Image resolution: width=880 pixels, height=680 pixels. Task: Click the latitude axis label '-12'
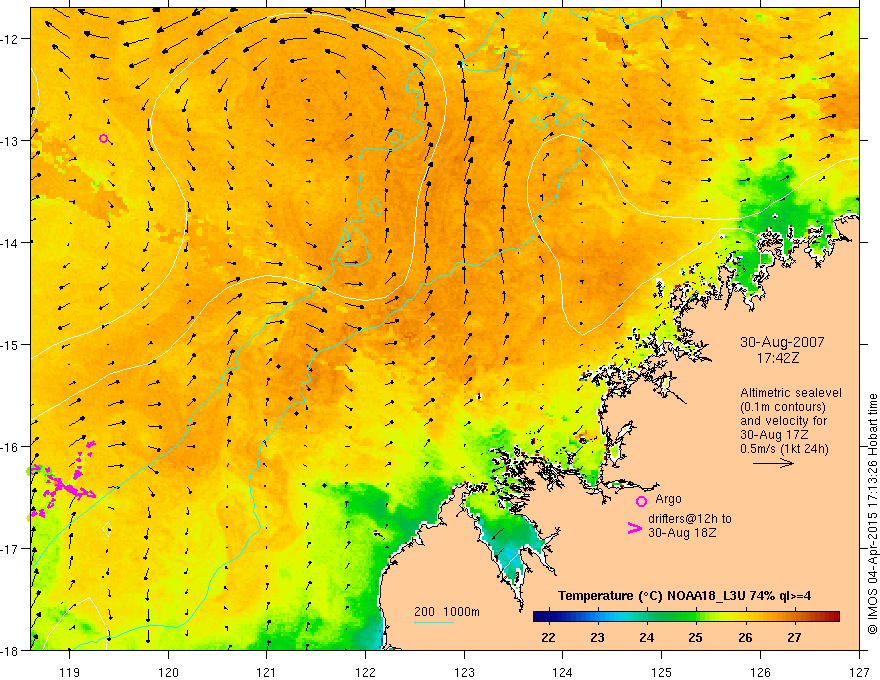pyautogui.click(x=10, y=39)
